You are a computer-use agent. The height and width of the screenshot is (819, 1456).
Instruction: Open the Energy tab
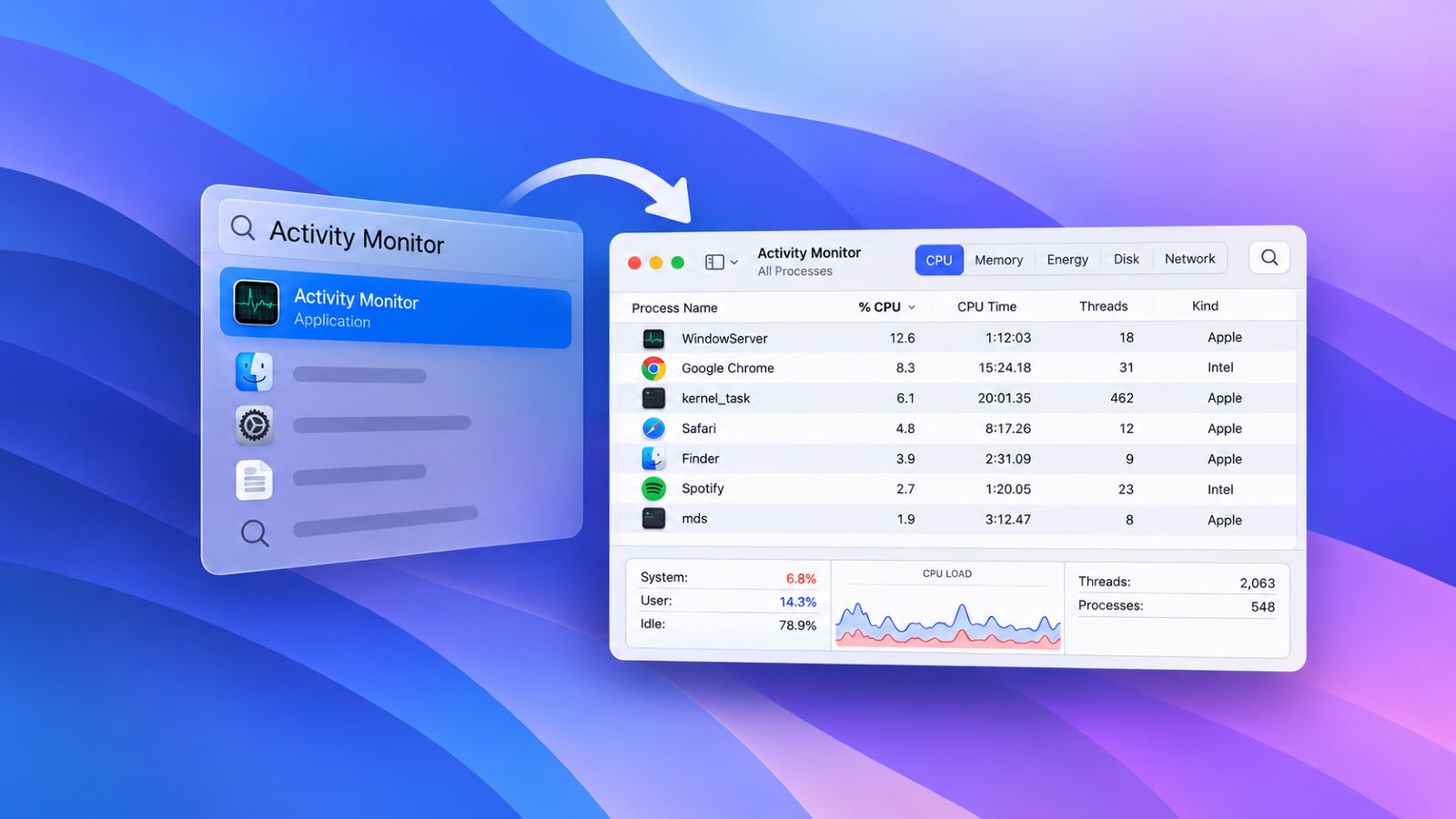1067,259
